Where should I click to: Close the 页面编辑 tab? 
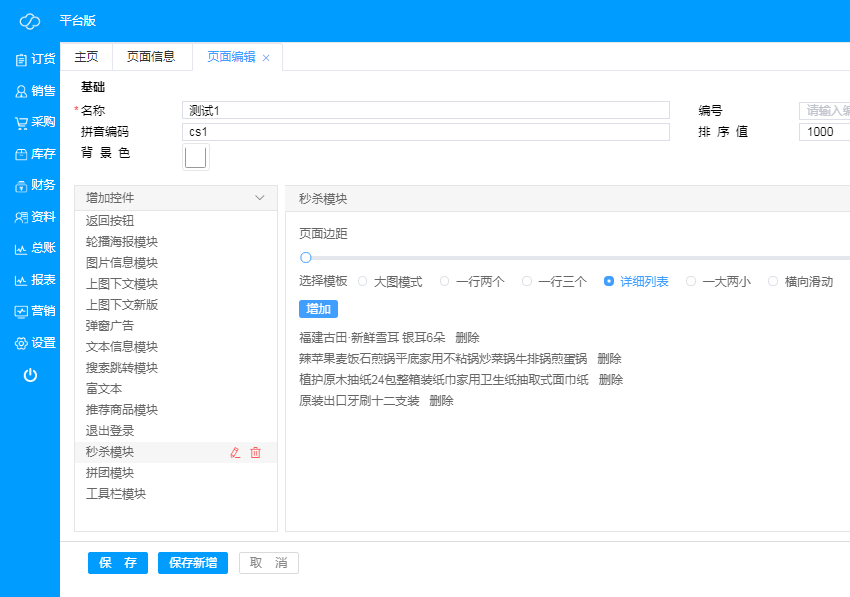266,58
